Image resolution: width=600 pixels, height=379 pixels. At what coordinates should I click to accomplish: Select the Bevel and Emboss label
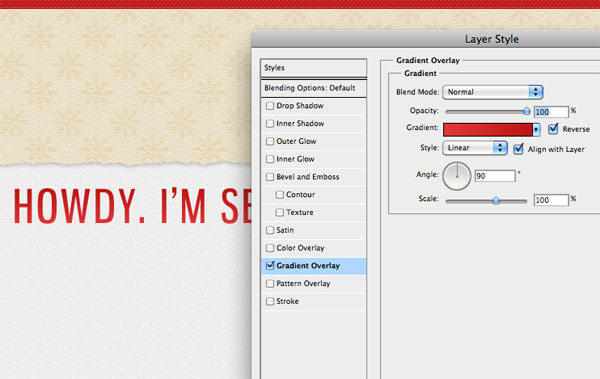(308, 177)
